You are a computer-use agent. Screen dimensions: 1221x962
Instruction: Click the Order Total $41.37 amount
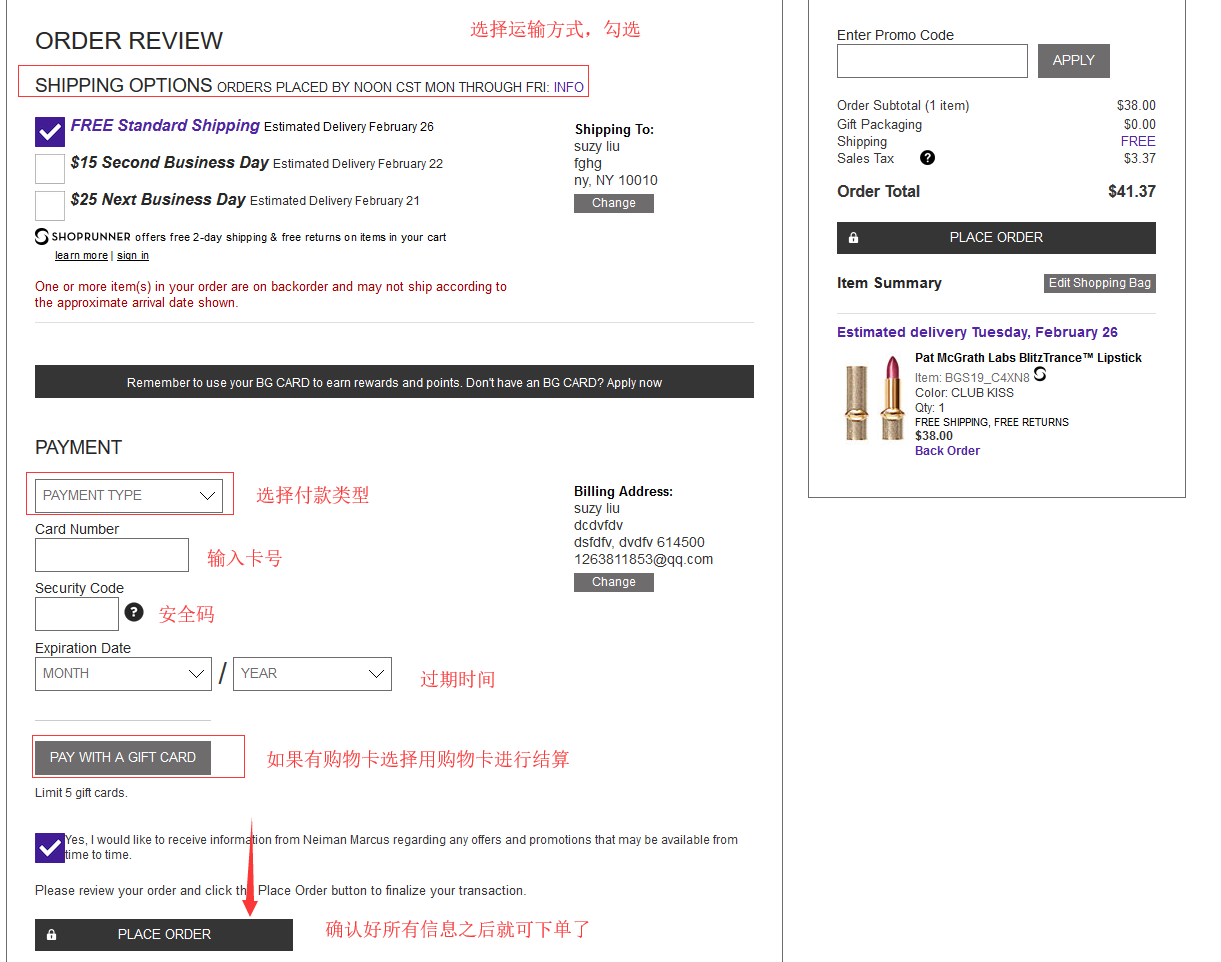point(1132,191)
